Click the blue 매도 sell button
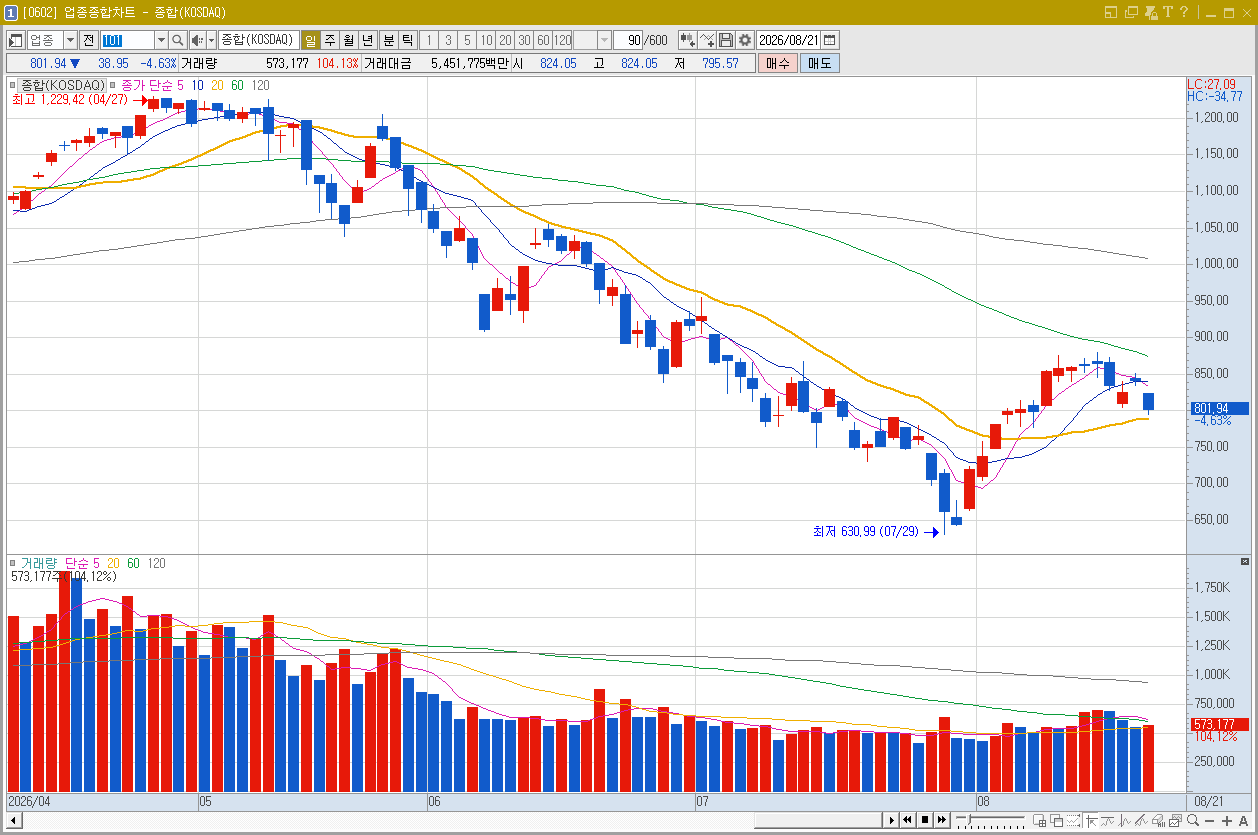This screenshot has width=1258, height=835. coord(819,63)
